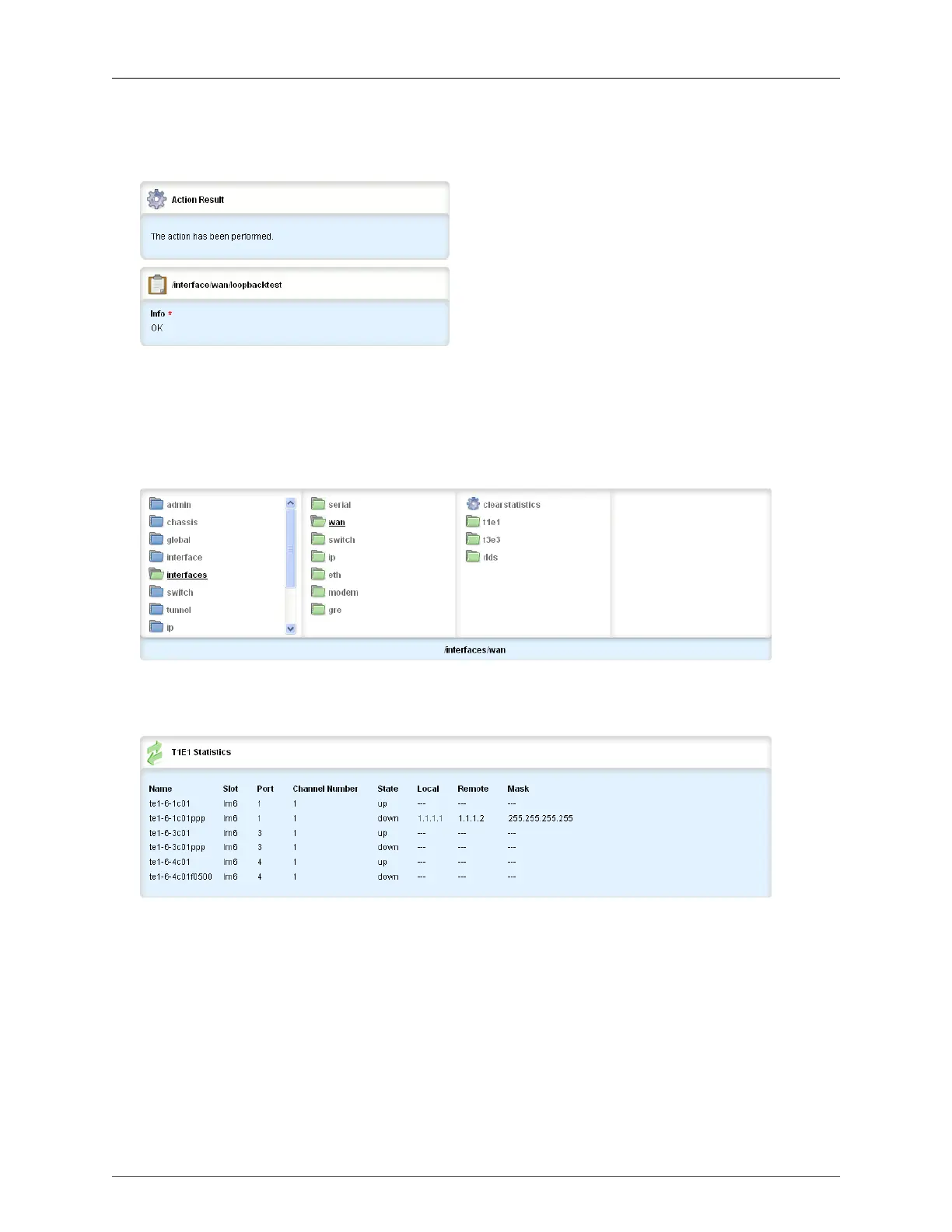Select row te1-6-1c01ppp

361,818
